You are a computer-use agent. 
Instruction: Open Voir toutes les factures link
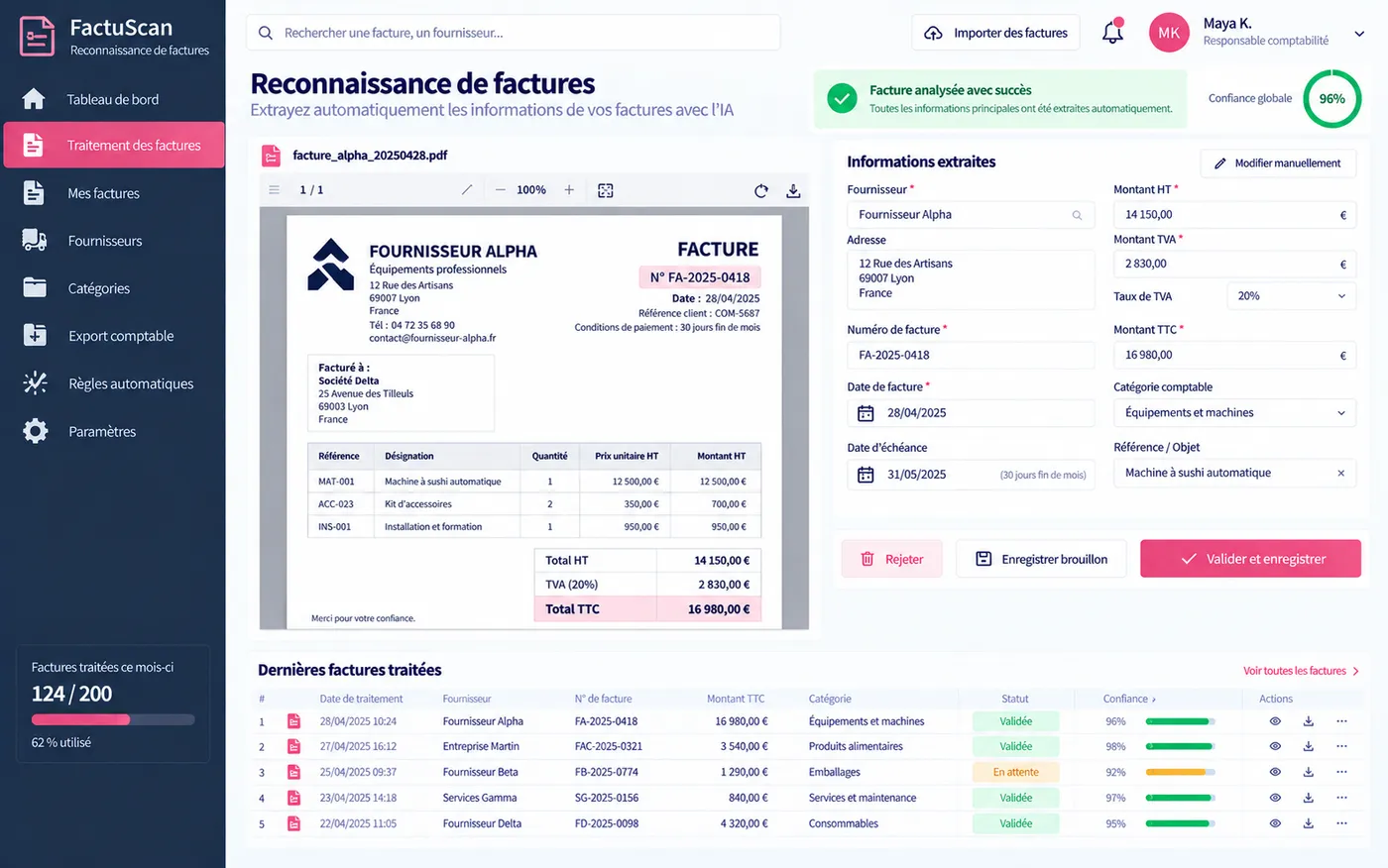(1301, 671)
